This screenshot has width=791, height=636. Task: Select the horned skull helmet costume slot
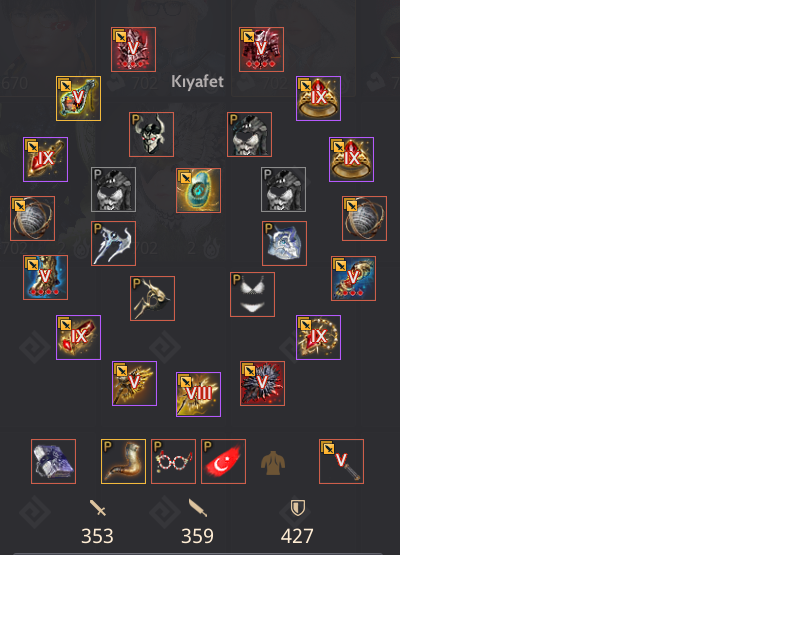pyautogui.click(x=151, y=135)
